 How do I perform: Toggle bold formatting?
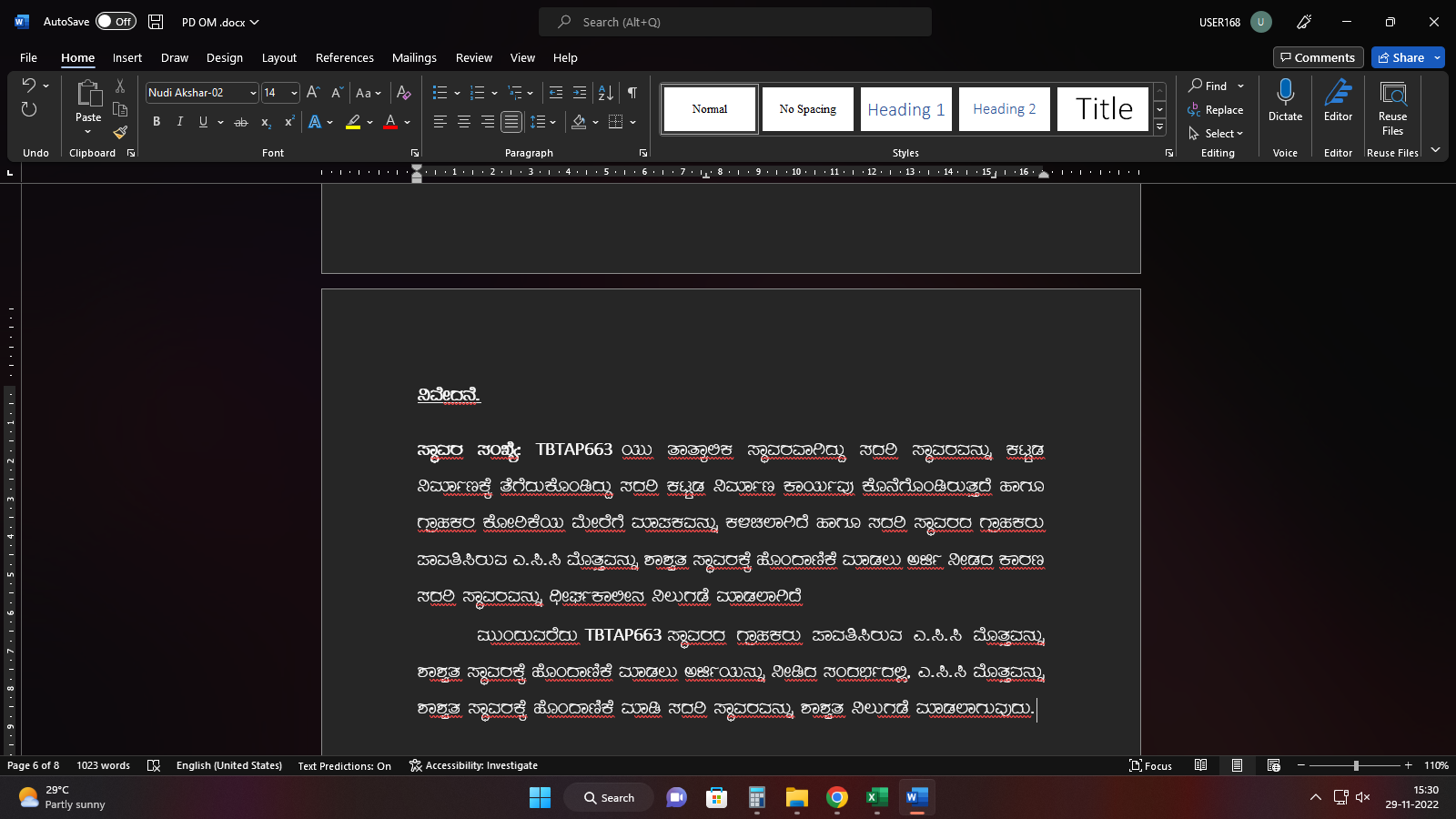pos(157,122)
